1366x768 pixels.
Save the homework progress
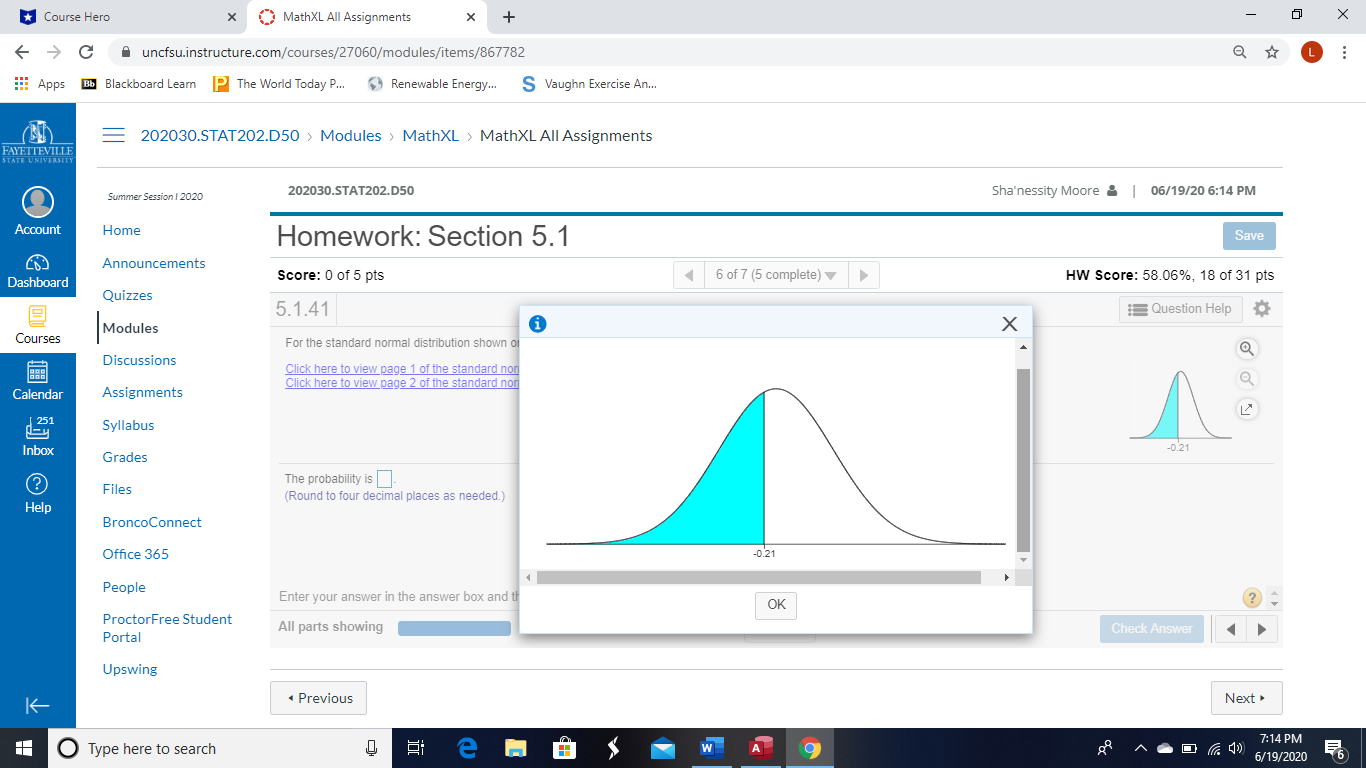tap(1248, 235)
